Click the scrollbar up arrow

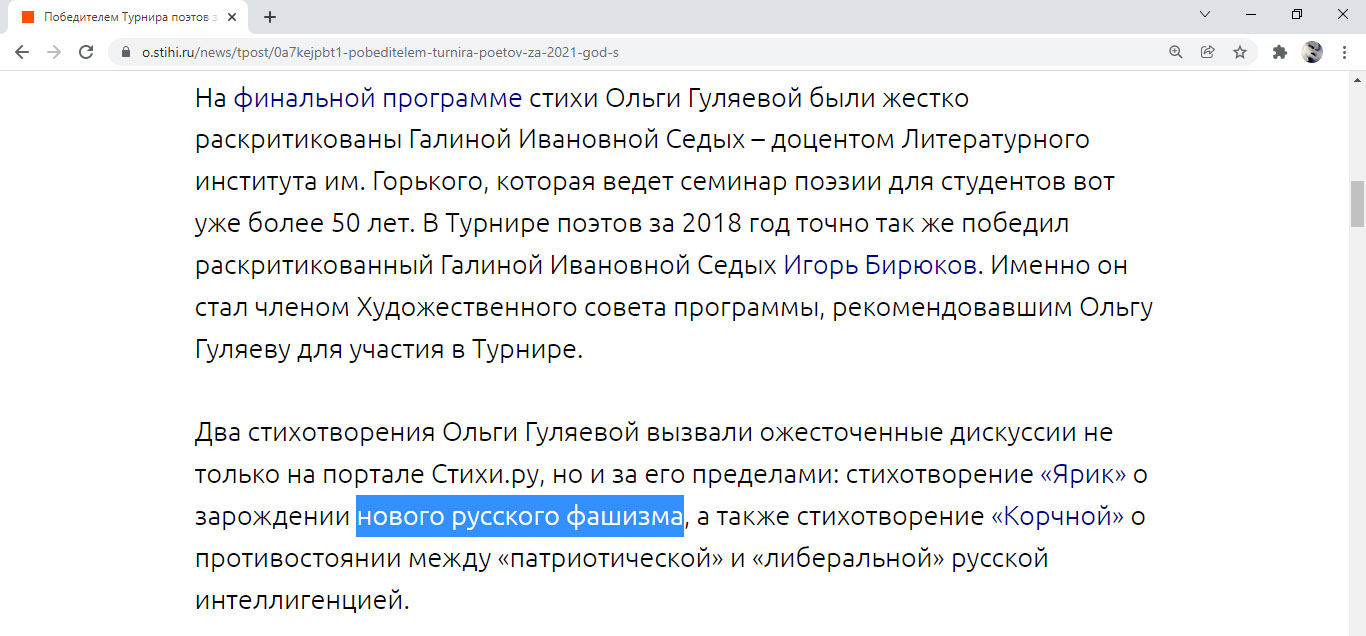(1357, 80)
